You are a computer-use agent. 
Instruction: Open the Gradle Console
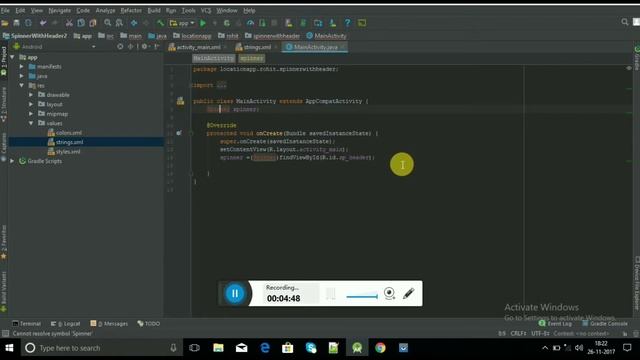pos(605,324)
